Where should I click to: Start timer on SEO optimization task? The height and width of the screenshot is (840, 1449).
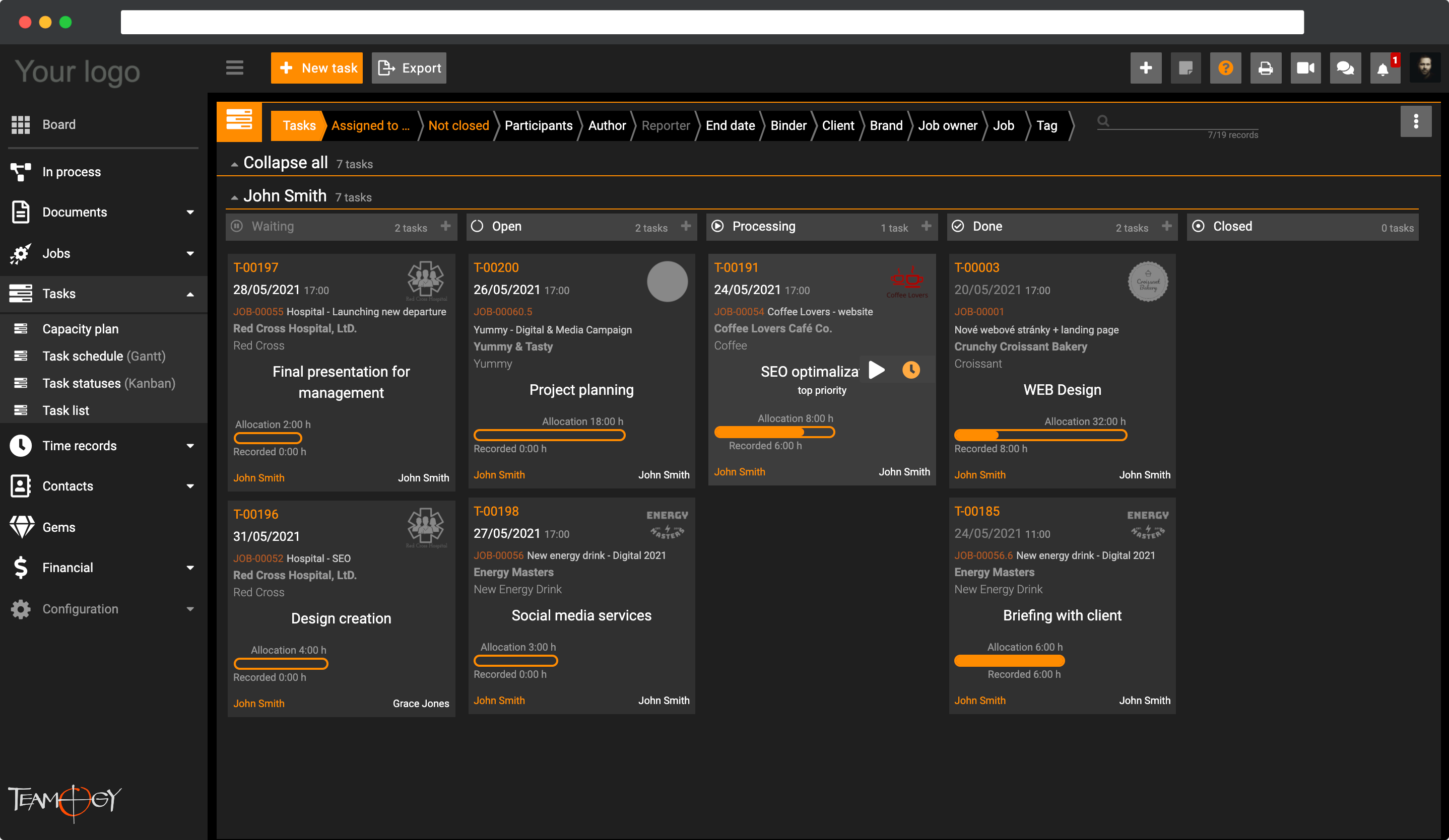coord(876,370)
